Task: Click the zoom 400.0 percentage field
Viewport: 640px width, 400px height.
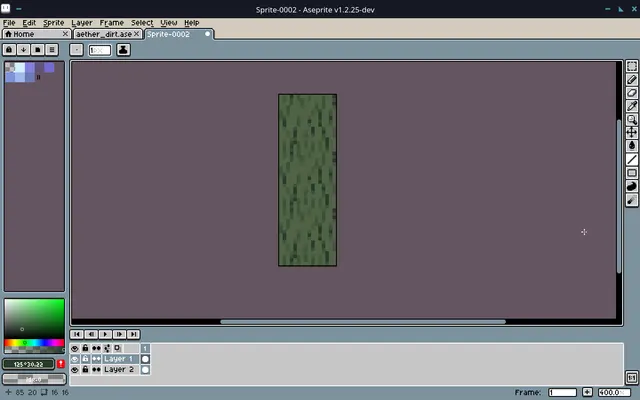Action: pyautogui.click(x=614, y=392)
